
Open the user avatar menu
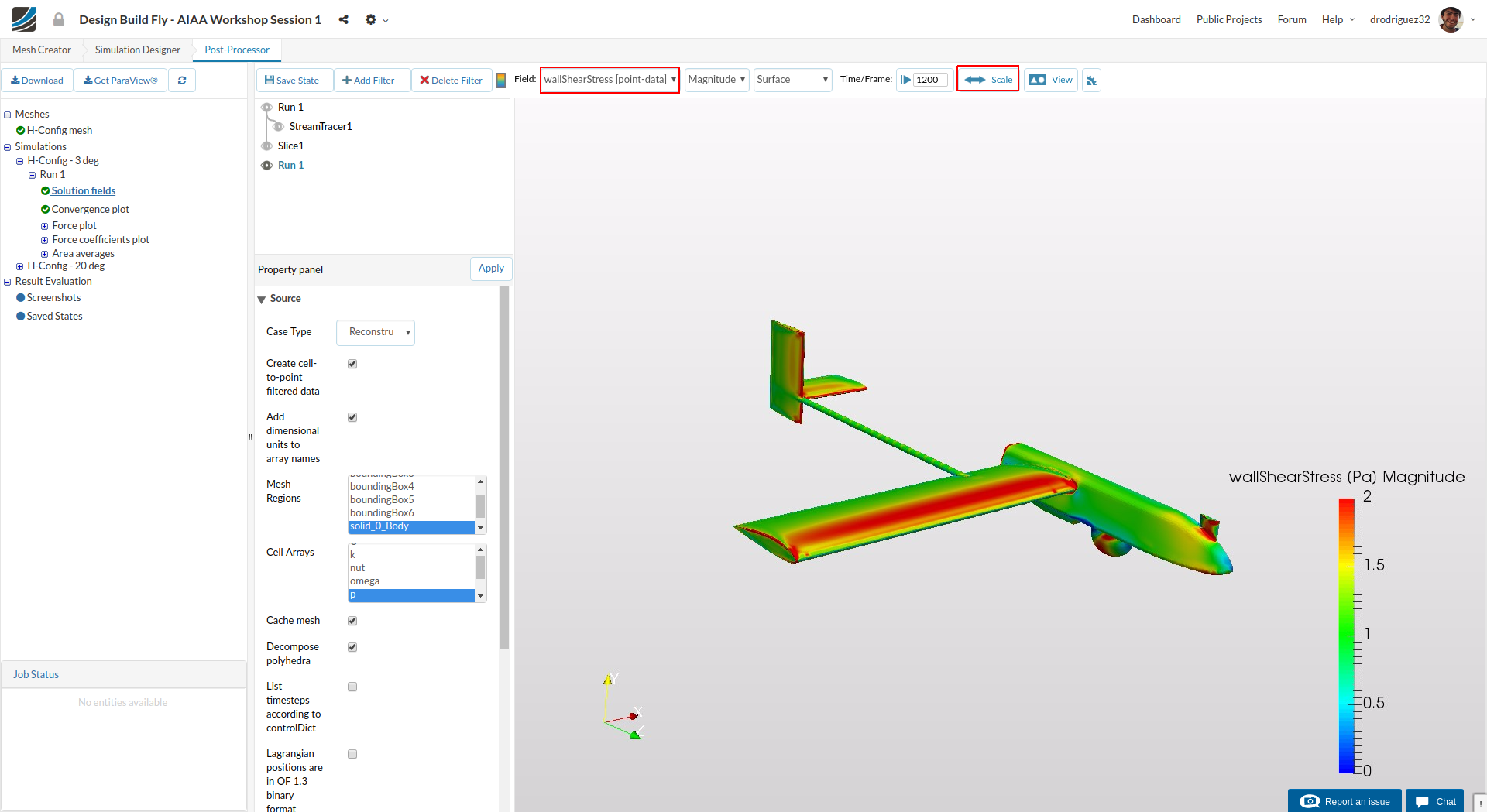(x=1451, y=19)
